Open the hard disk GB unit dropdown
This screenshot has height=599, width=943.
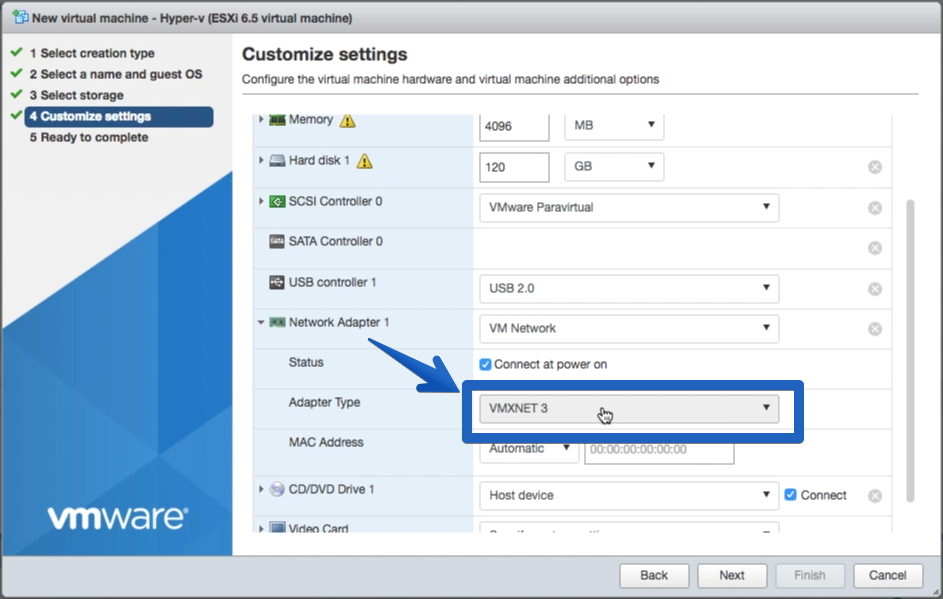coord(614,167)
